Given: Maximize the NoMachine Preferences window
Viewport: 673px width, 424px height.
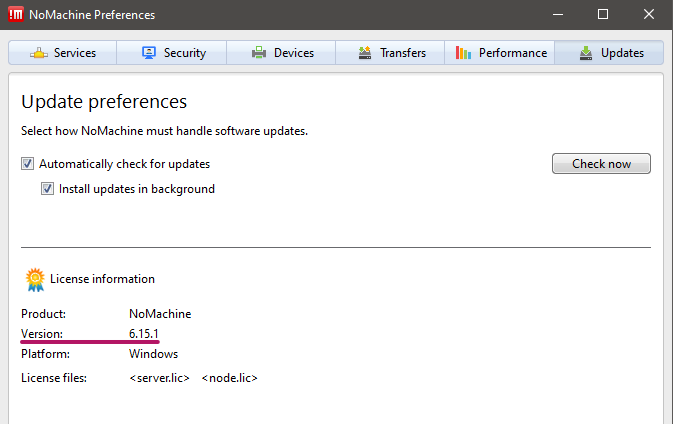Looking at the screenshot, I should tap(603, 15).
